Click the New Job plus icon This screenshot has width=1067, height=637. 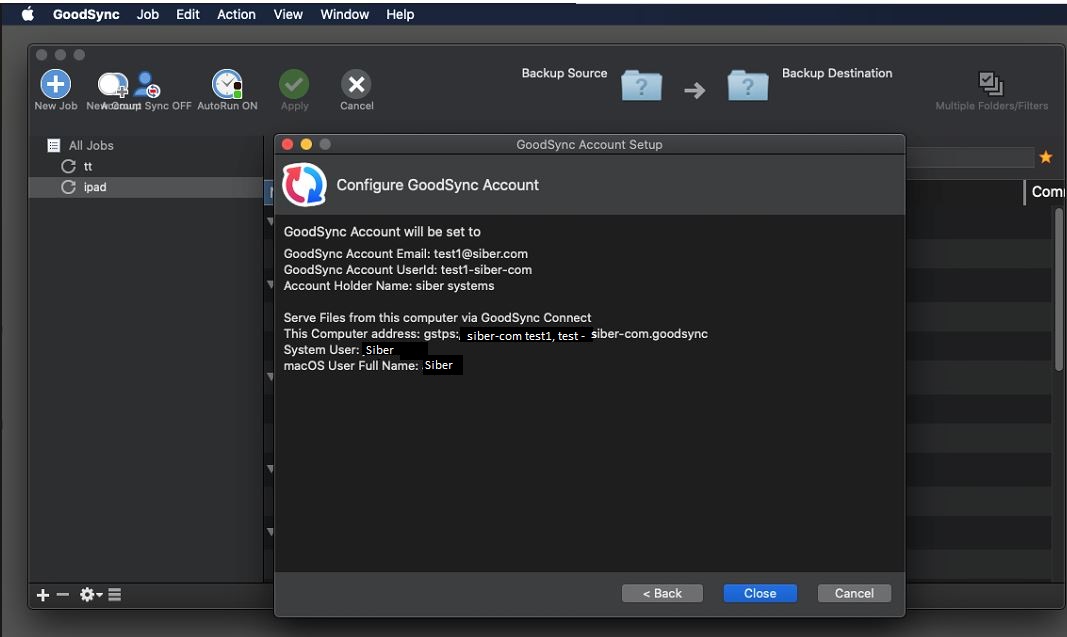[x=54, y=84]
